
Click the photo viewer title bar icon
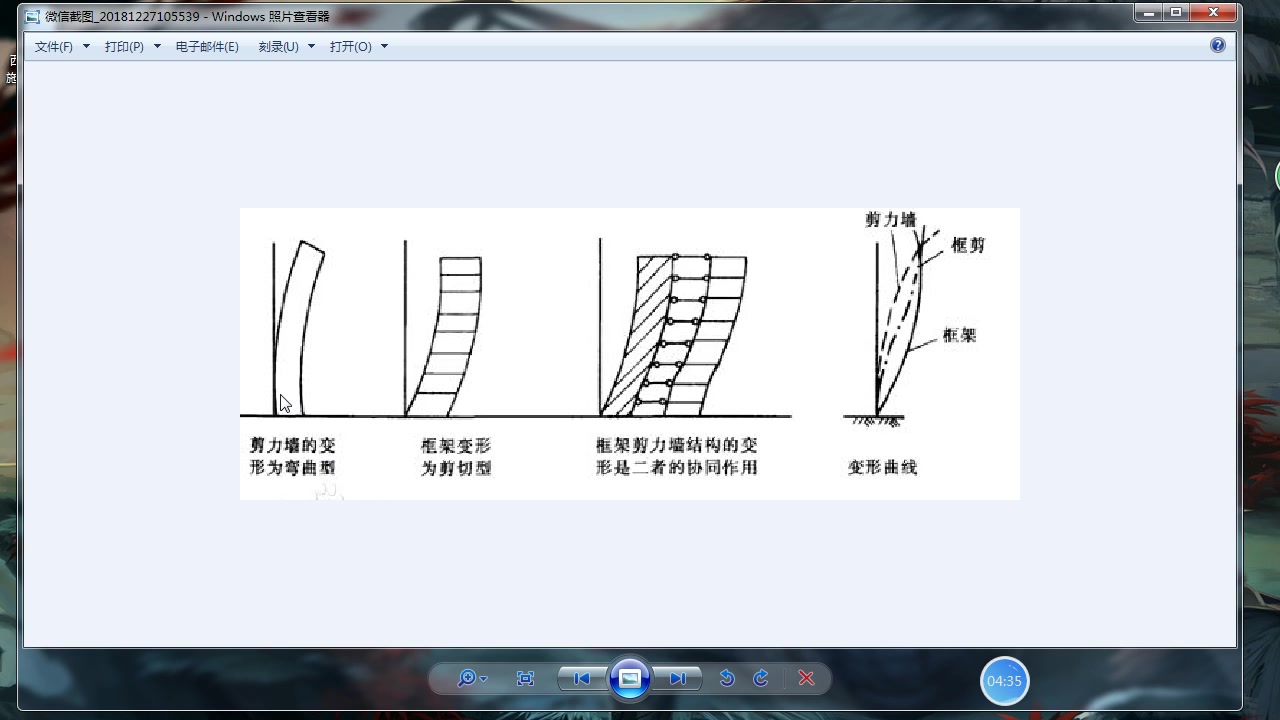click(32, 16)
